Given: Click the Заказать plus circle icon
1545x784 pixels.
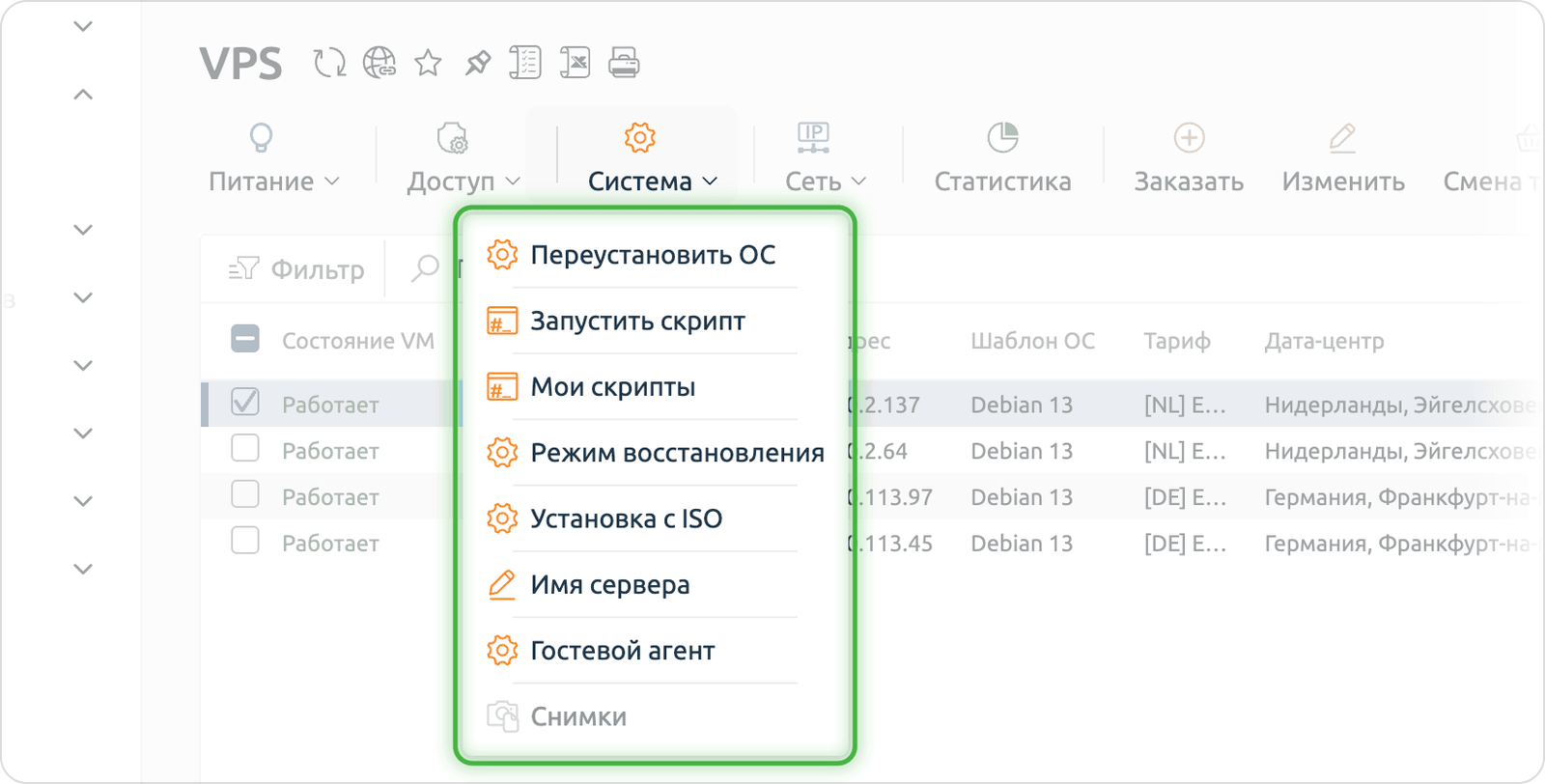Looking at the screenshot, I should click(1189, 137).
